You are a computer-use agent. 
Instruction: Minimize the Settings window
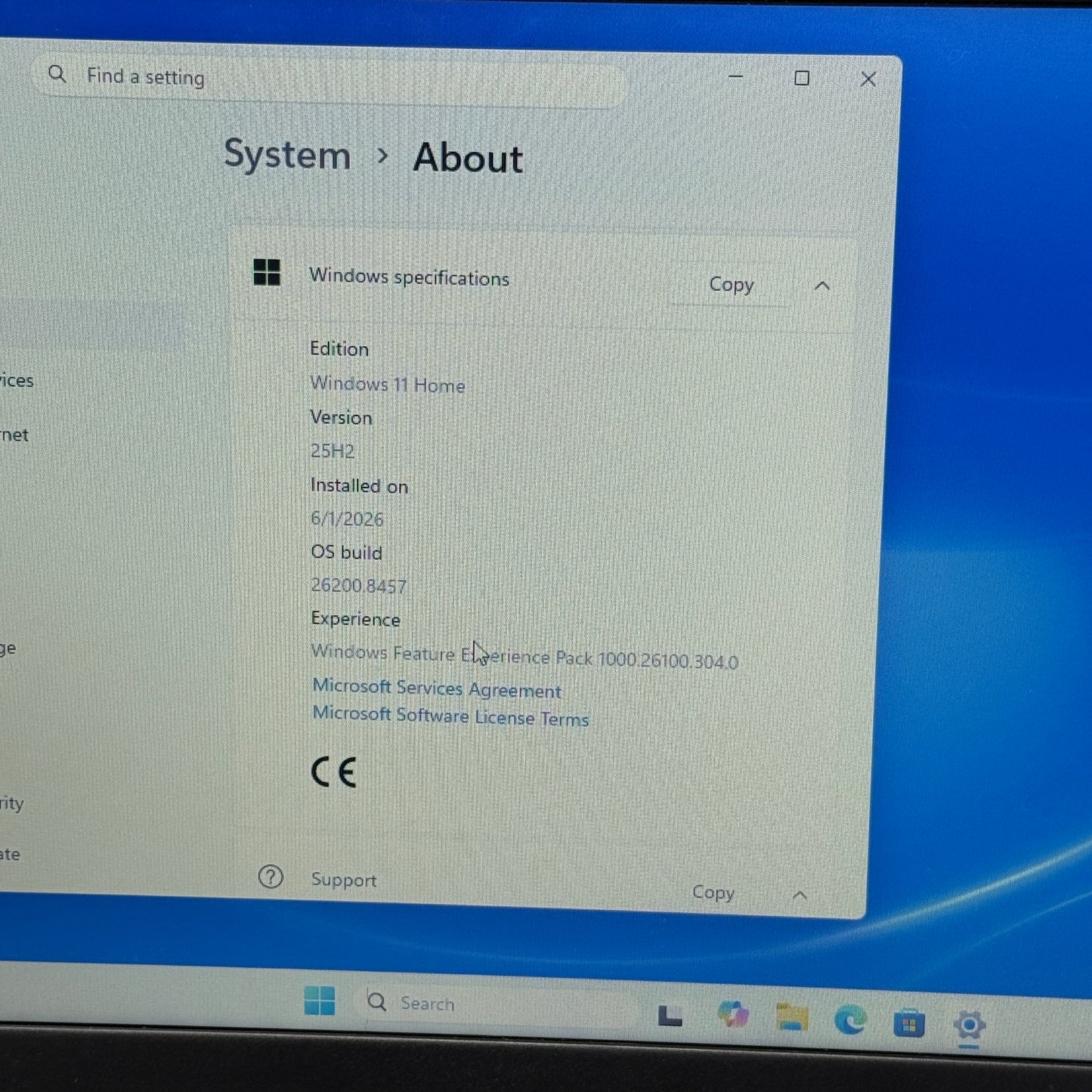pyautogui.click(x=735, y=76)
